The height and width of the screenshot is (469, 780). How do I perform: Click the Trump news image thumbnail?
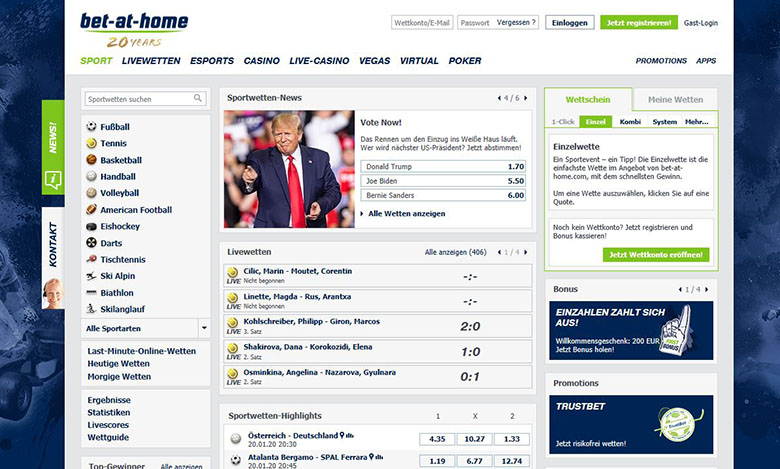point(289,169)
